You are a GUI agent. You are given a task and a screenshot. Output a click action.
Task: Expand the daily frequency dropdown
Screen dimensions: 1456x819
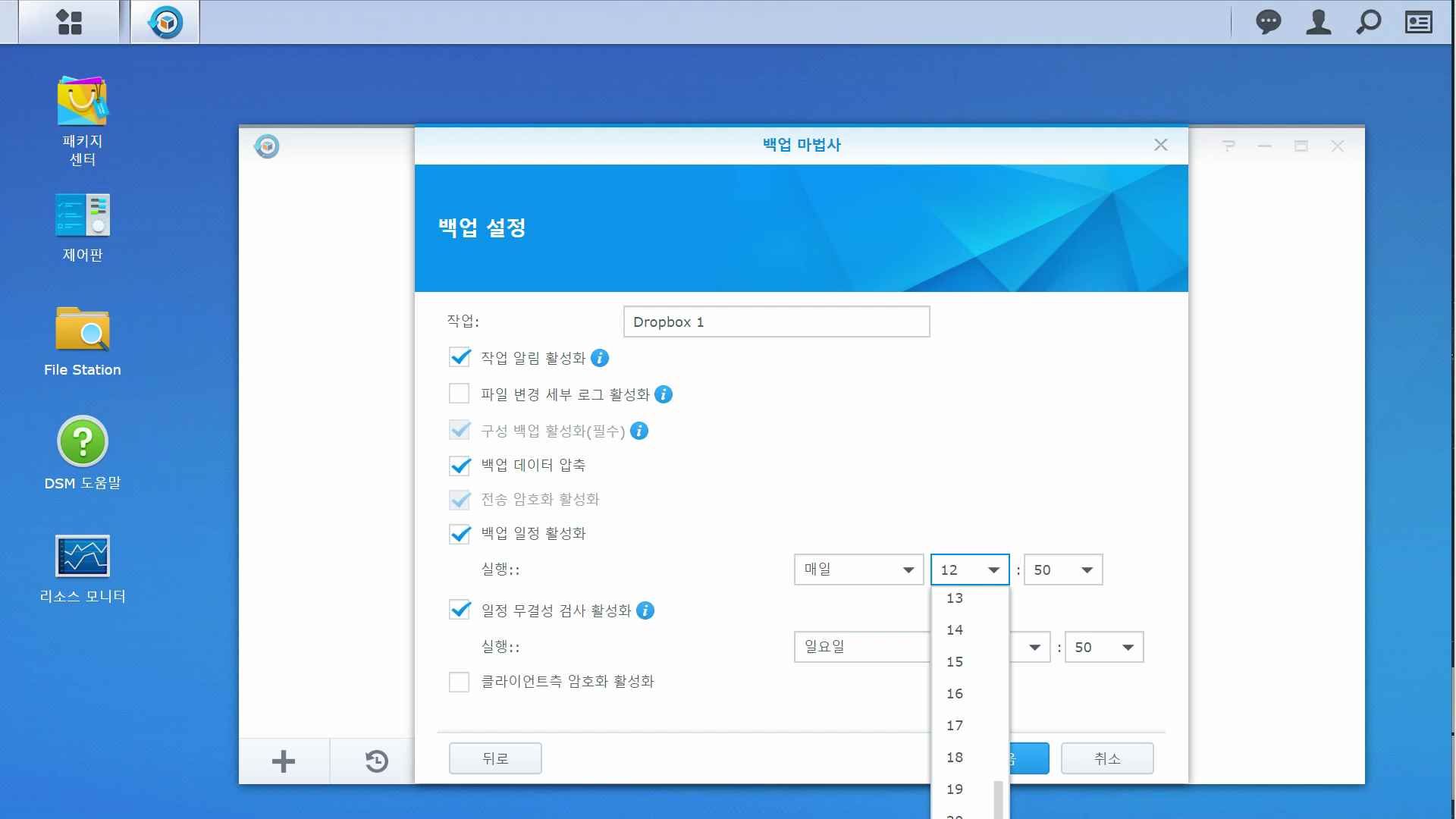(x=858, y=570)
